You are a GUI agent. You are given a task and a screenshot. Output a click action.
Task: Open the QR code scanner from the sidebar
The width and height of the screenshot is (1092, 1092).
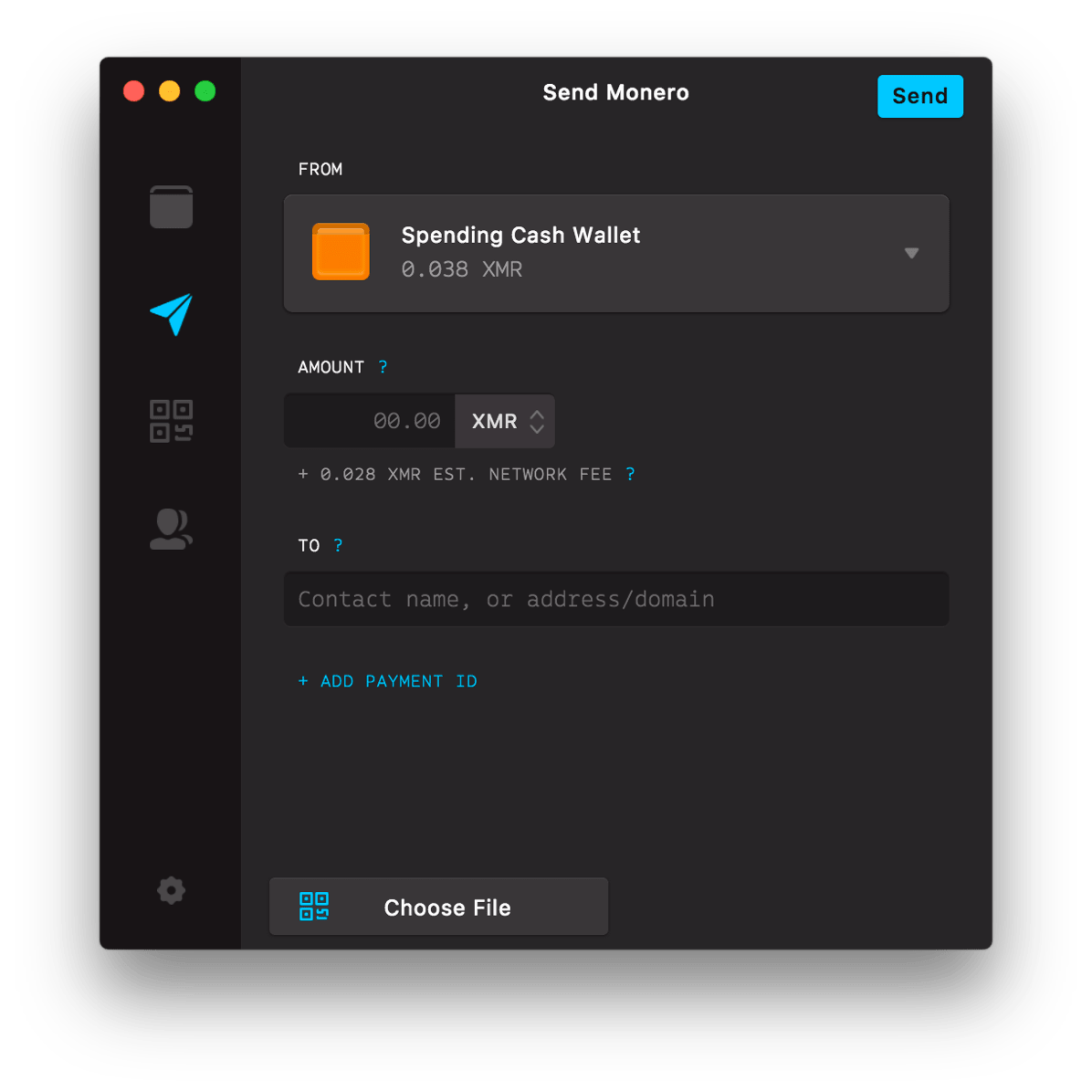coord(171,420)
